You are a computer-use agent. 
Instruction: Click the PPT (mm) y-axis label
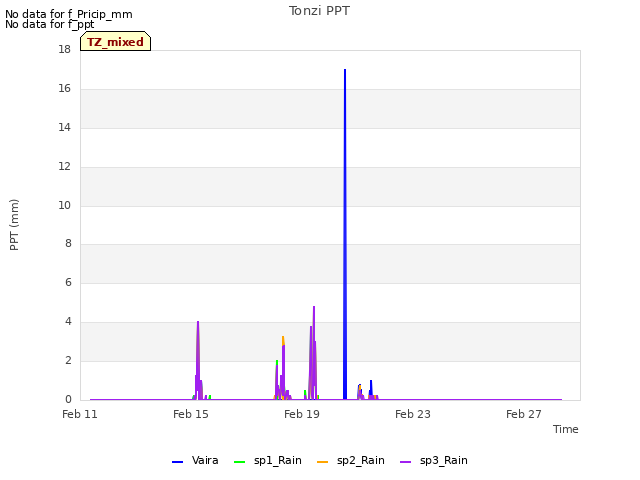click(x=14, y=224)
